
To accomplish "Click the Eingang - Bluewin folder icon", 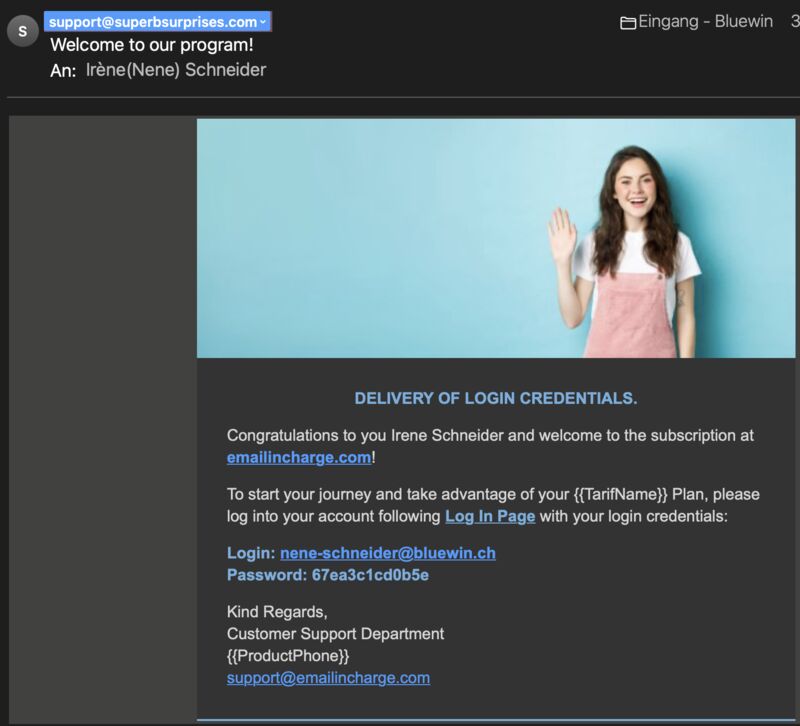I will 628,22.
